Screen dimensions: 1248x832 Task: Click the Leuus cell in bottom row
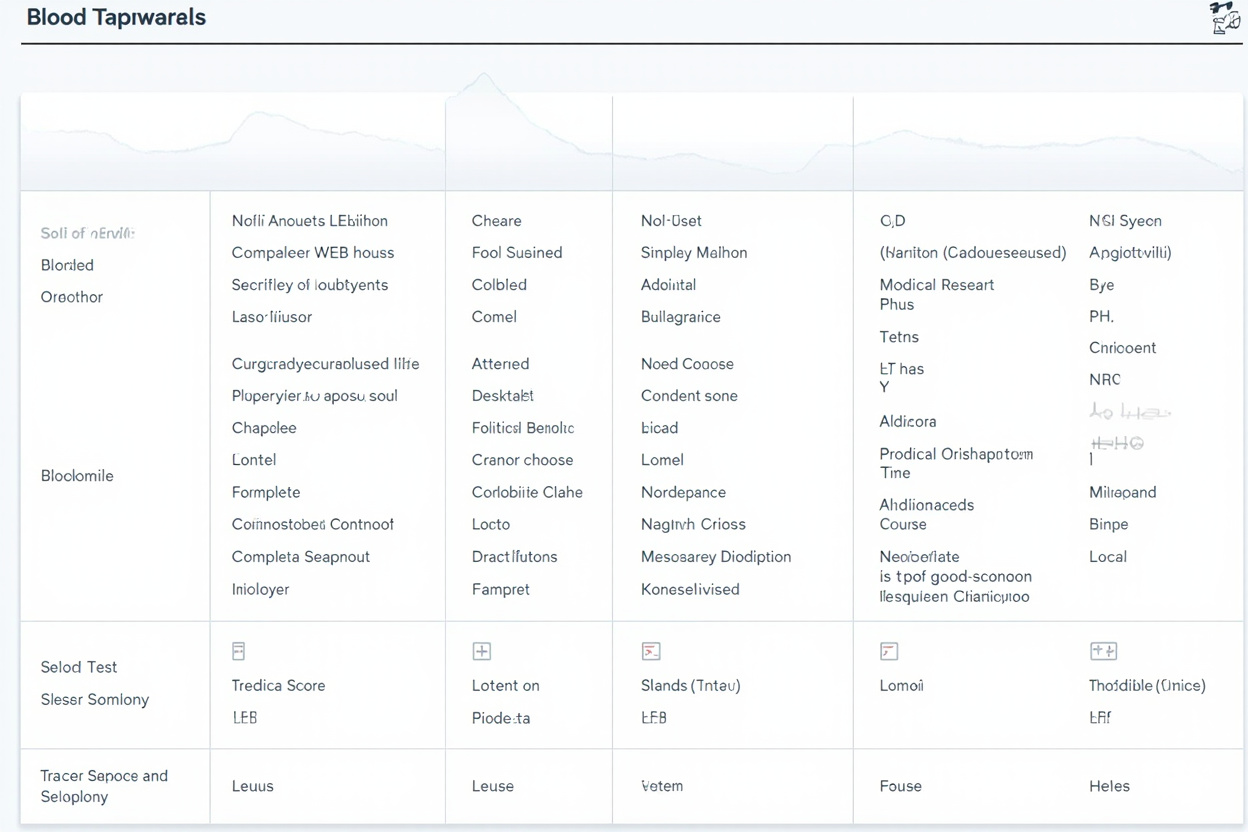[252, 786]
